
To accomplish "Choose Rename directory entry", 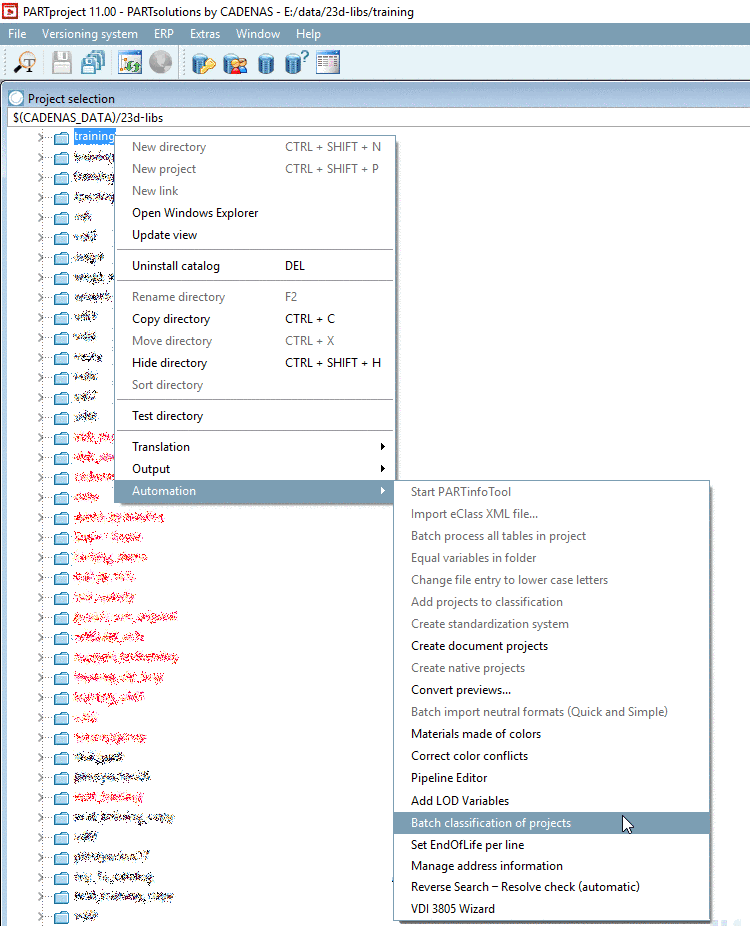I will [x=256, y=296].
